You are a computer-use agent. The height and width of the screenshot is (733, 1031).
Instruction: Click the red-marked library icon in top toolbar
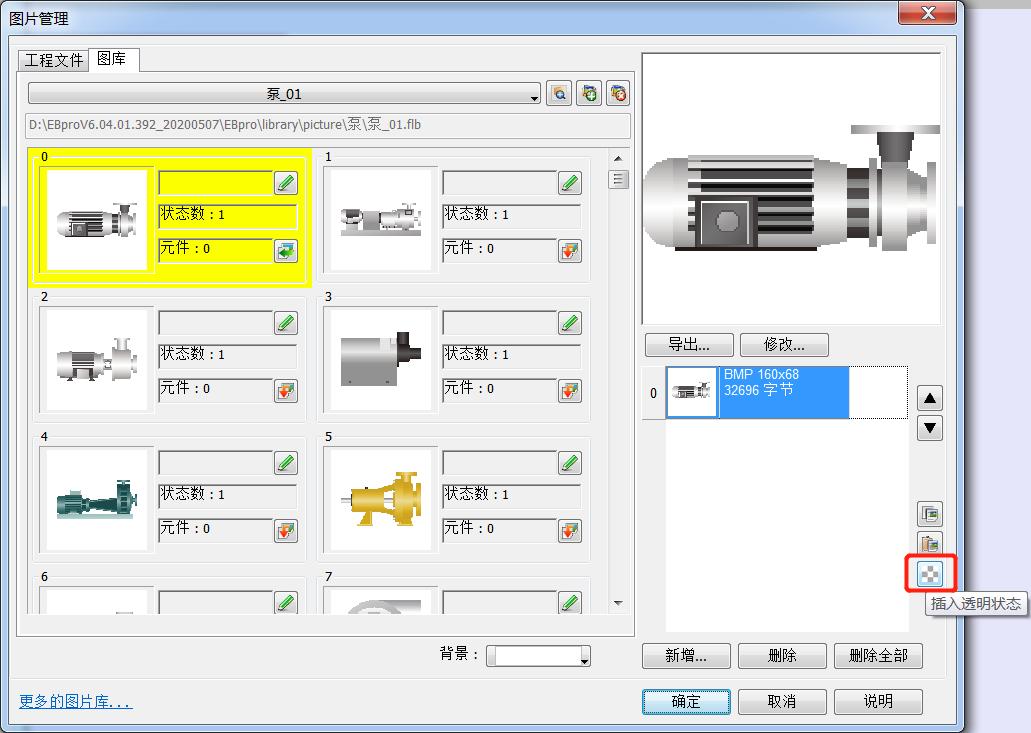[618, 93]
